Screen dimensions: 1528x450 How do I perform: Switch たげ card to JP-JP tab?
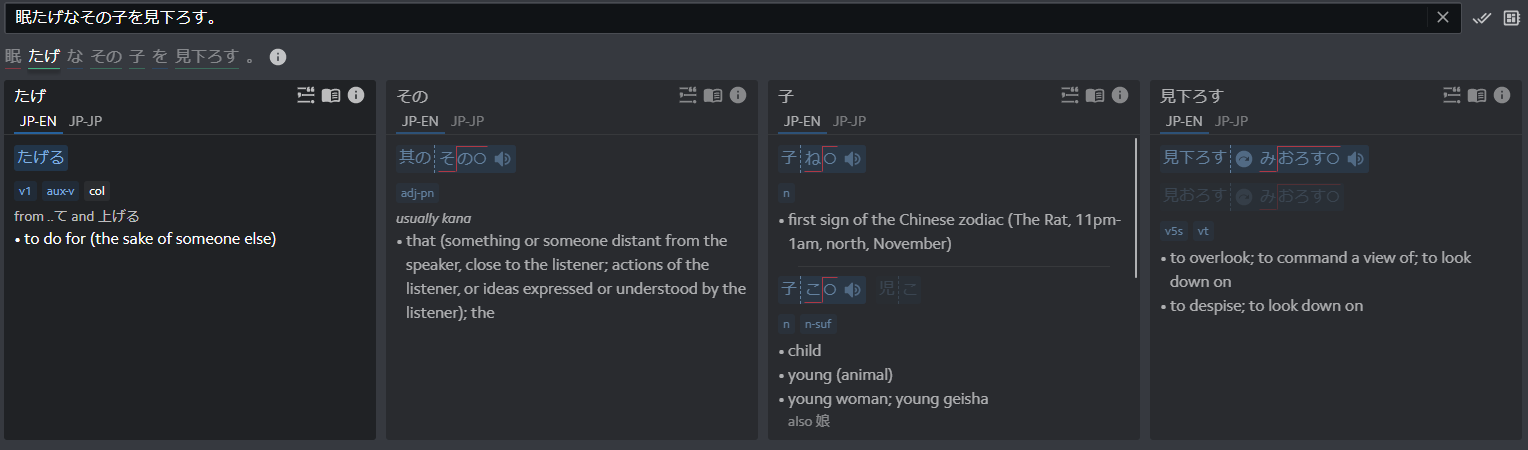click(85, 121)
